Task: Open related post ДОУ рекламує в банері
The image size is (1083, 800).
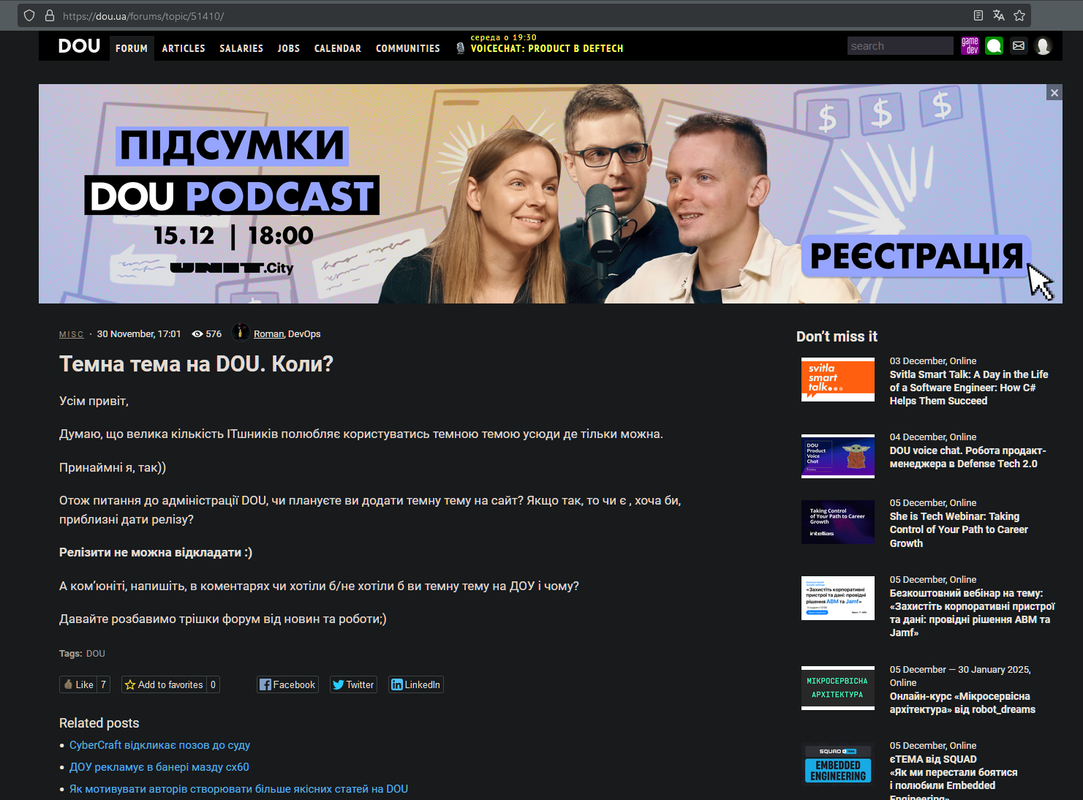Action: coord(159,767)
